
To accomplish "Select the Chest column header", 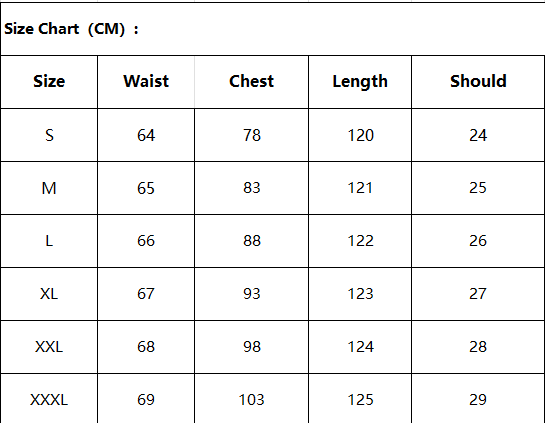I will pyautogui.click(x=251, y=82).
